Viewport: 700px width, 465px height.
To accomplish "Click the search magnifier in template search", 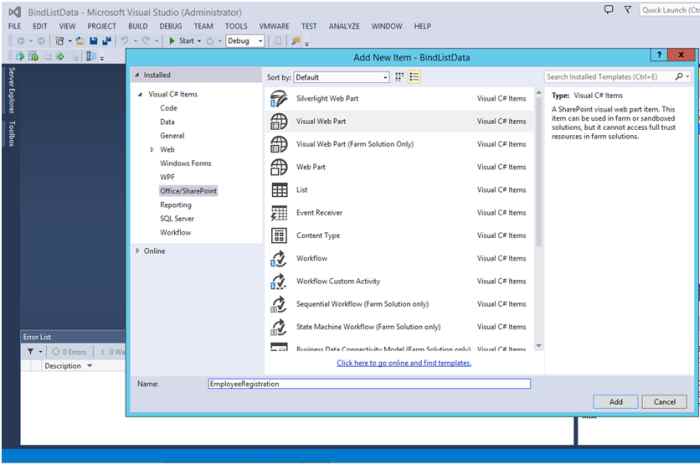I will [679, 77].
